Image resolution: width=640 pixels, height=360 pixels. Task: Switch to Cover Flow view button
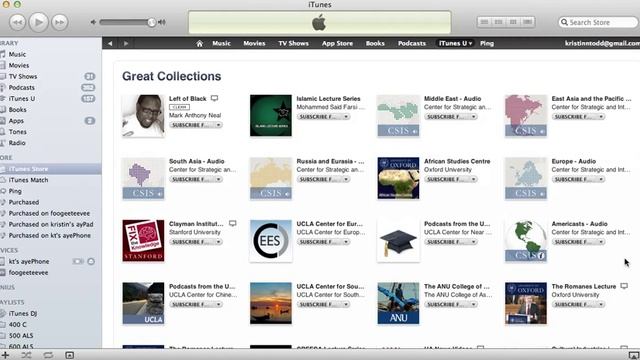point(528,22)
